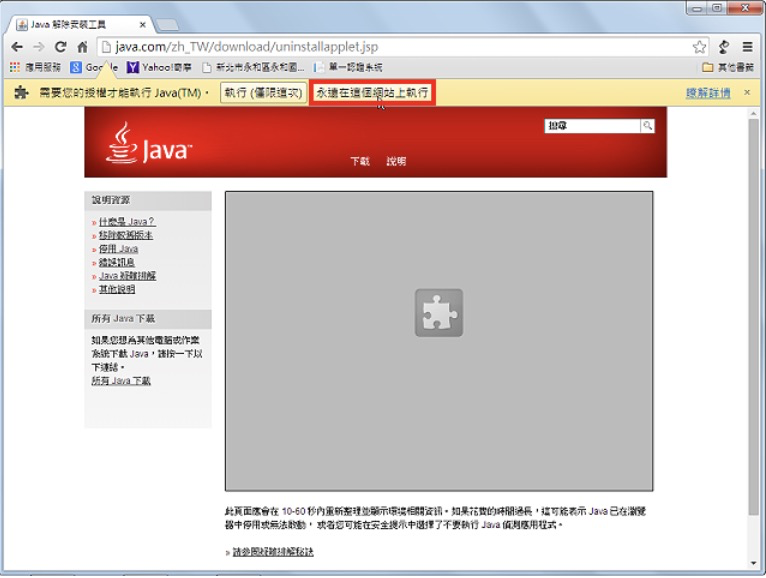Screen dimensions: 766x578
Task: Click the magnifier search icon
Action: pyautogui.click(x=647, y=126)
